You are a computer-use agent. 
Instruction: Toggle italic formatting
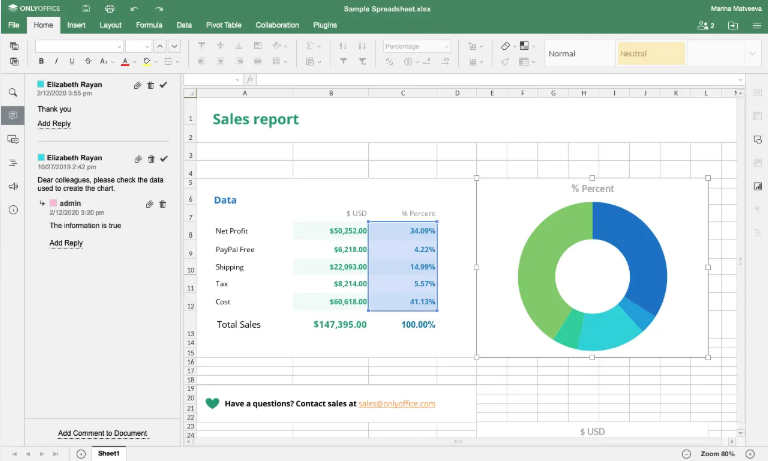click(x=56, y=61)
